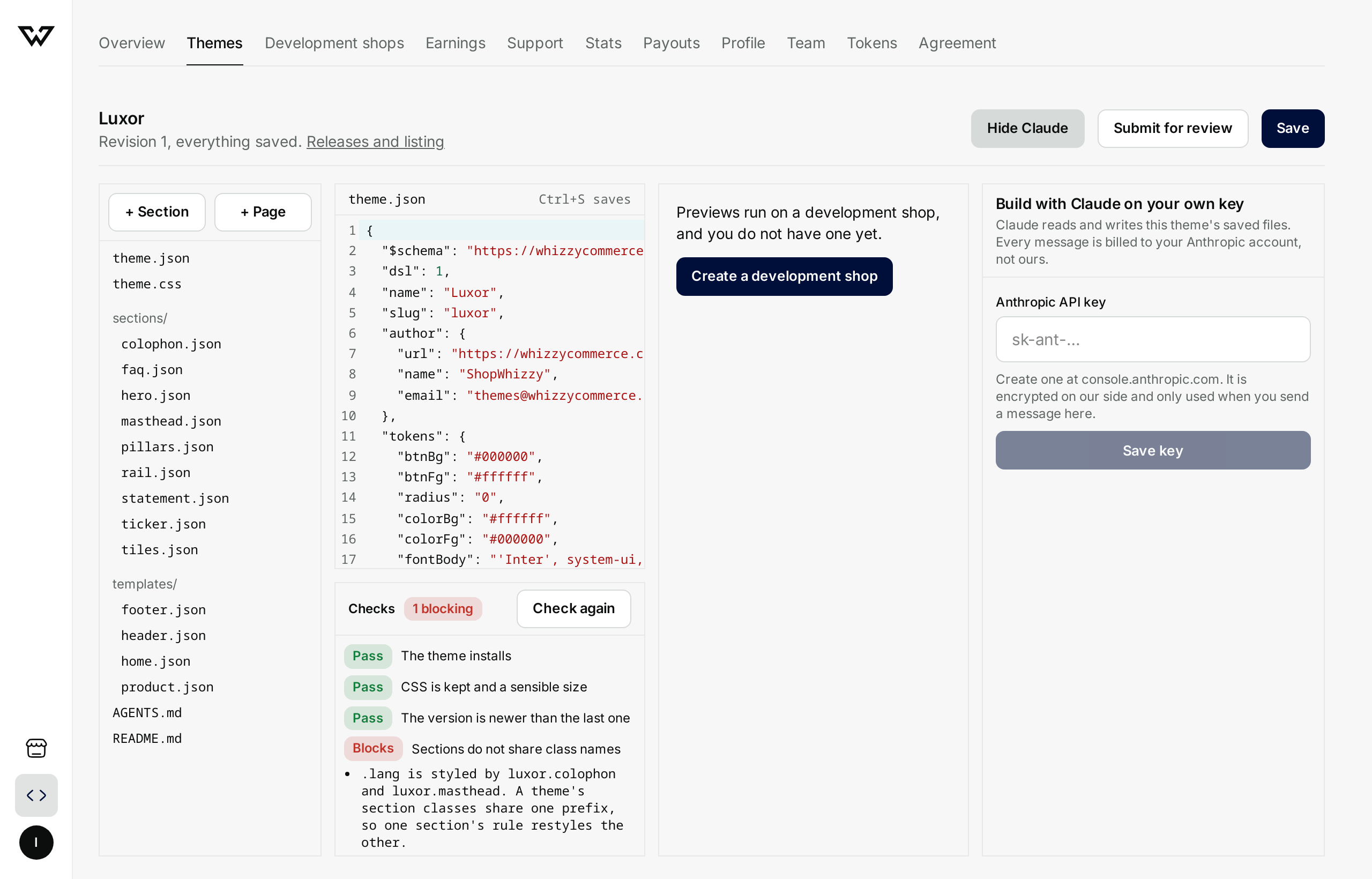Open colophon.json section file
The height and width of the screenshot is (879, 1372).
(171, 344)
